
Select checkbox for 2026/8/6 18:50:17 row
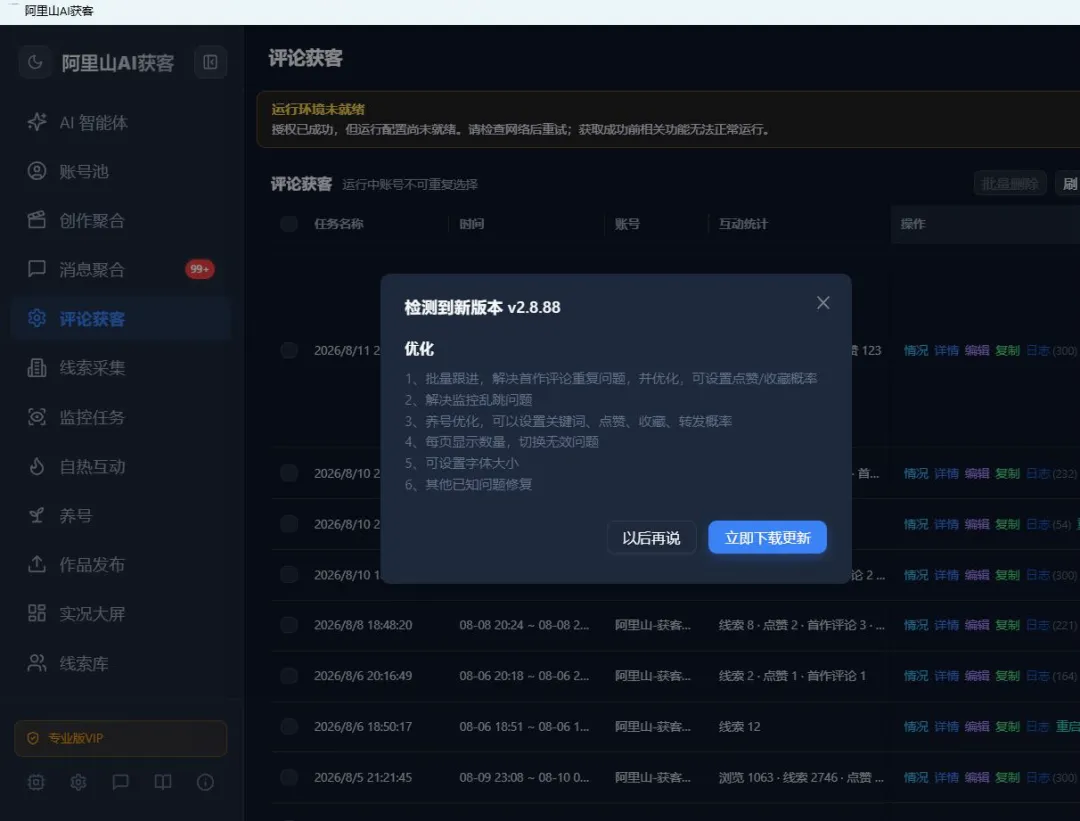pyautogui.click(x=289, y=727)
